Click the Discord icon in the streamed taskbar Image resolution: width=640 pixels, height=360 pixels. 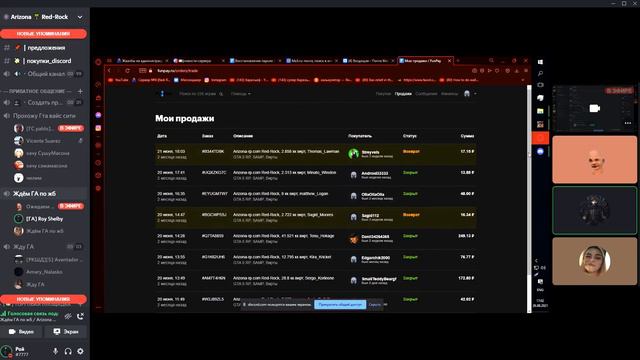click(540, 151)
